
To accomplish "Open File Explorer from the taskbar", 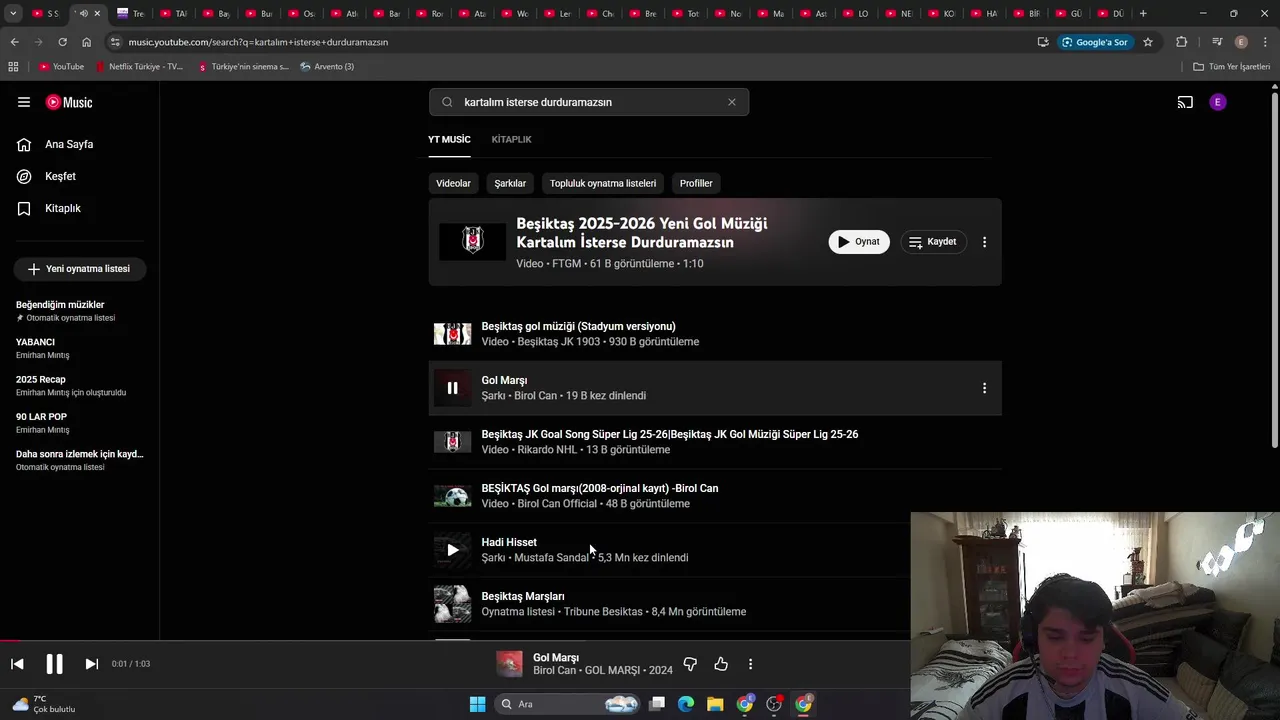I will click(x=715, y=704).
